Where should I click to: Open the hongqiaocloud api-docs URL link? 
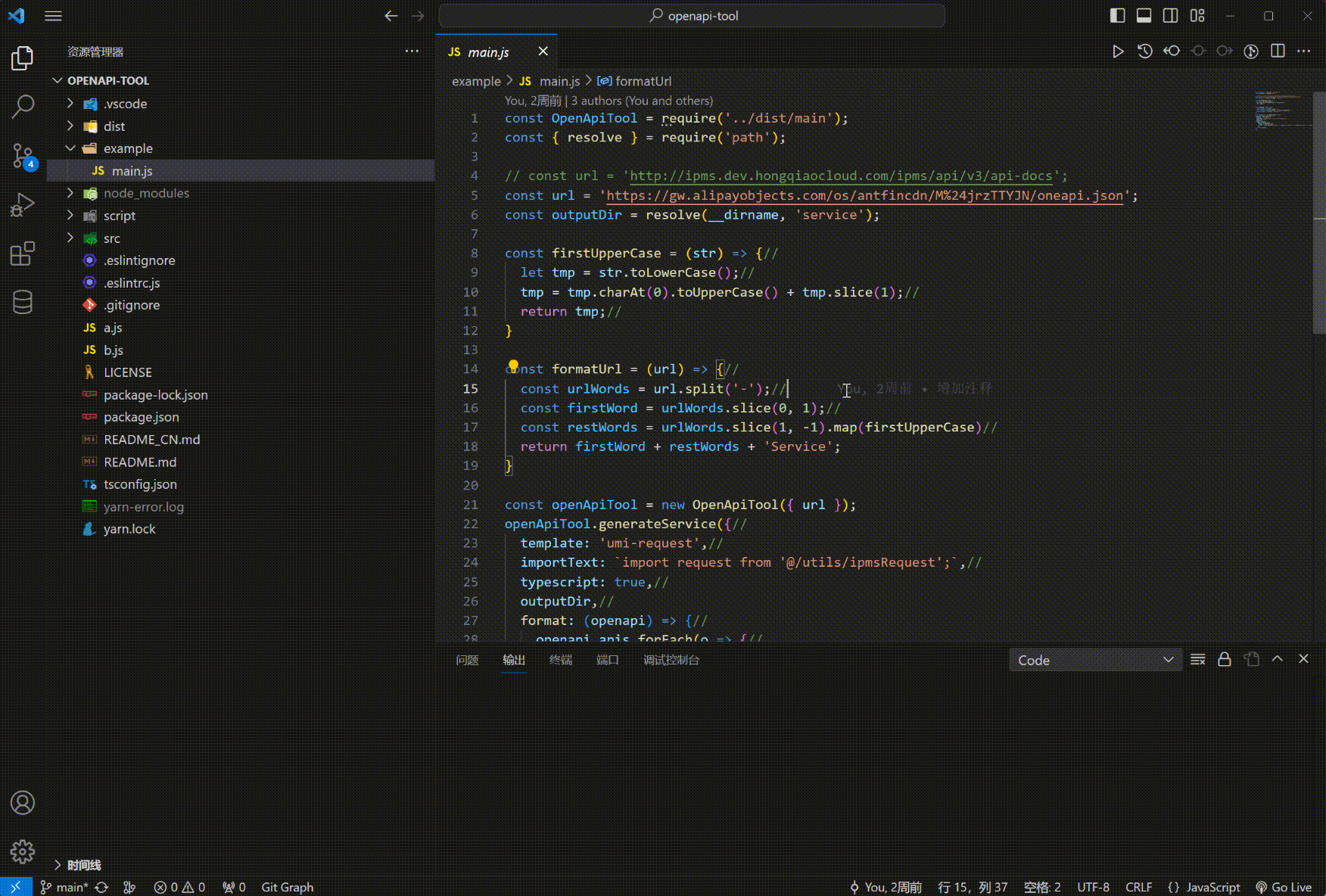pos(841,176)
